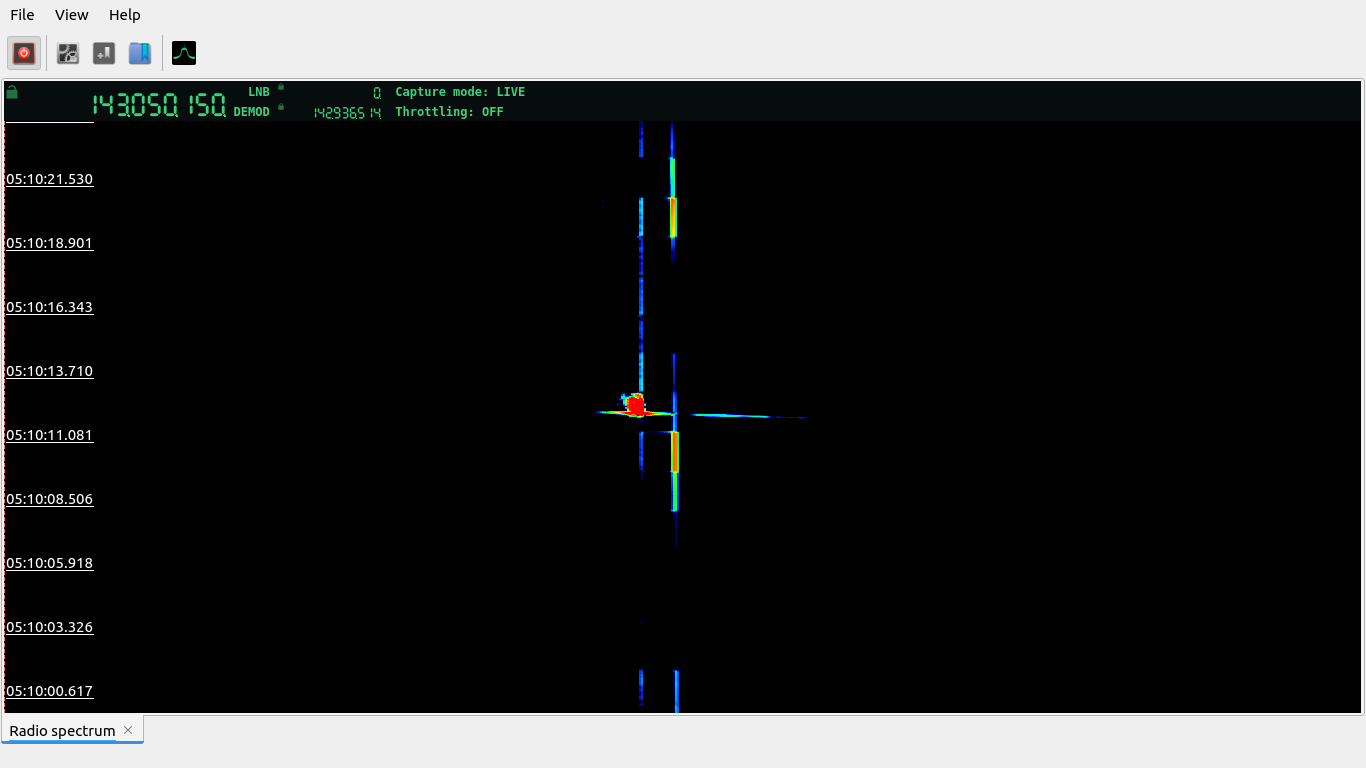Click timestamp 05:10:05.918
This screenshot has width=1366, height=768.
pyautogui.click(x=49, y=563)
